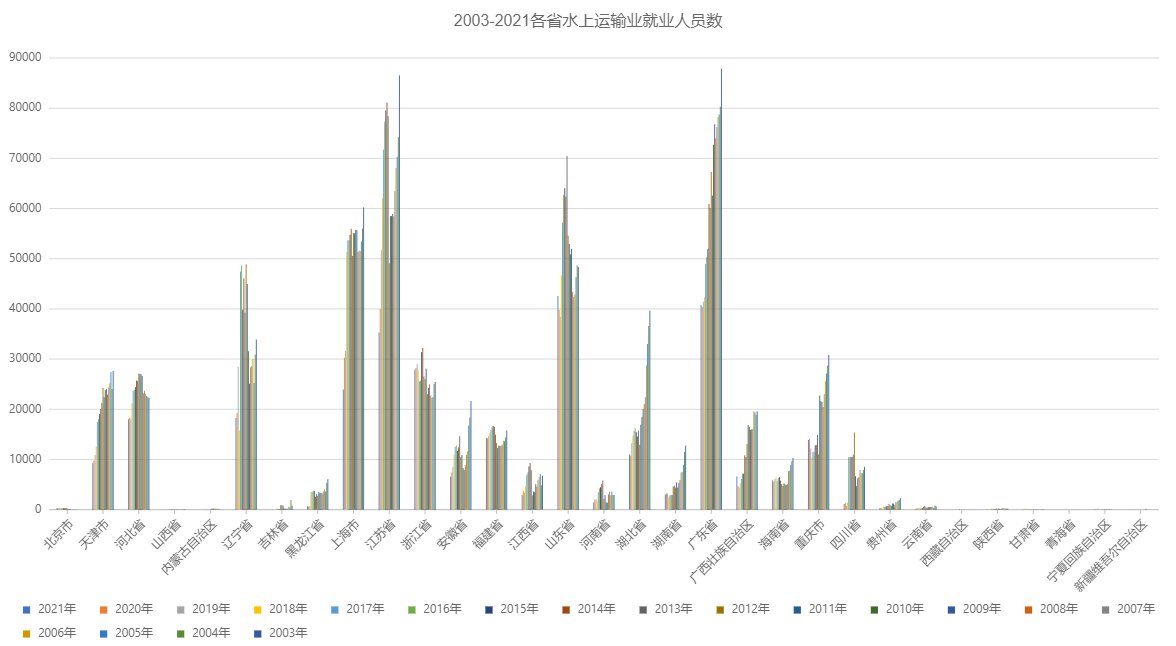Select the 2016年 legend entry
This screenshot has height=646, width=1176.
[x=434, y=608]
